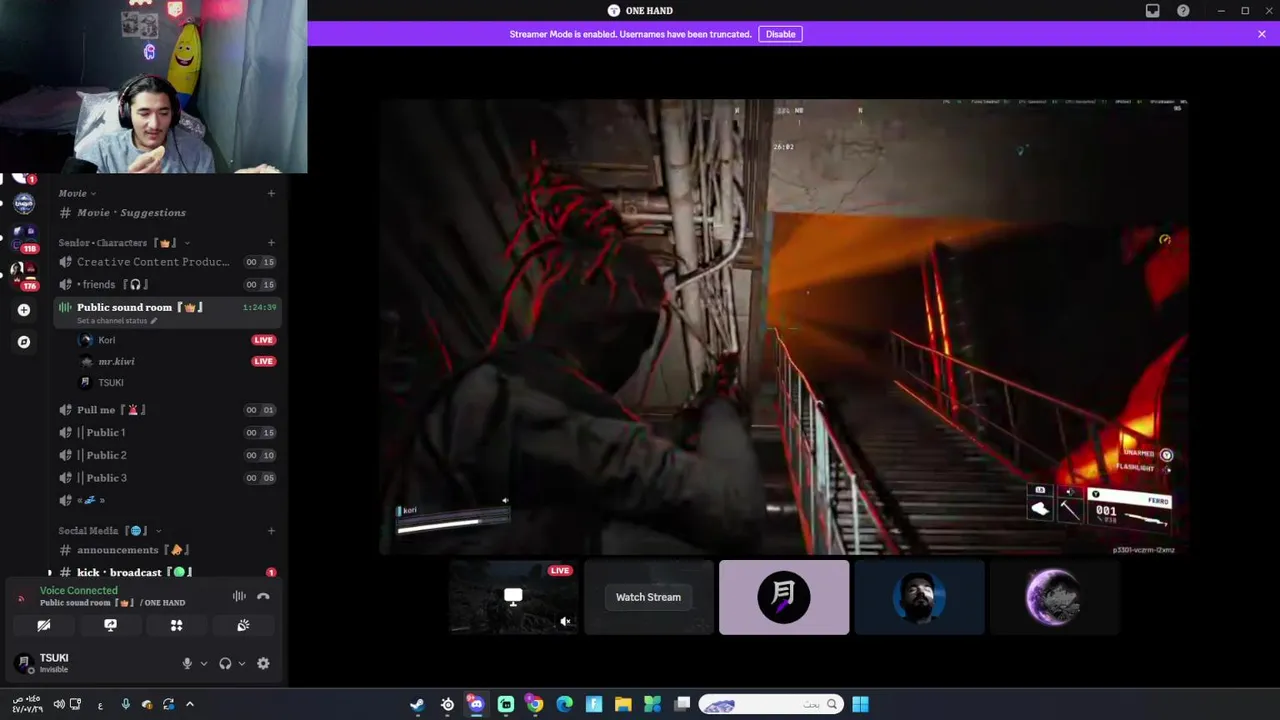Click mr.kiwi's LIVE badge
Image resolution: width=1280 pixels, height=720 pixels.
[x=264, y=361]
